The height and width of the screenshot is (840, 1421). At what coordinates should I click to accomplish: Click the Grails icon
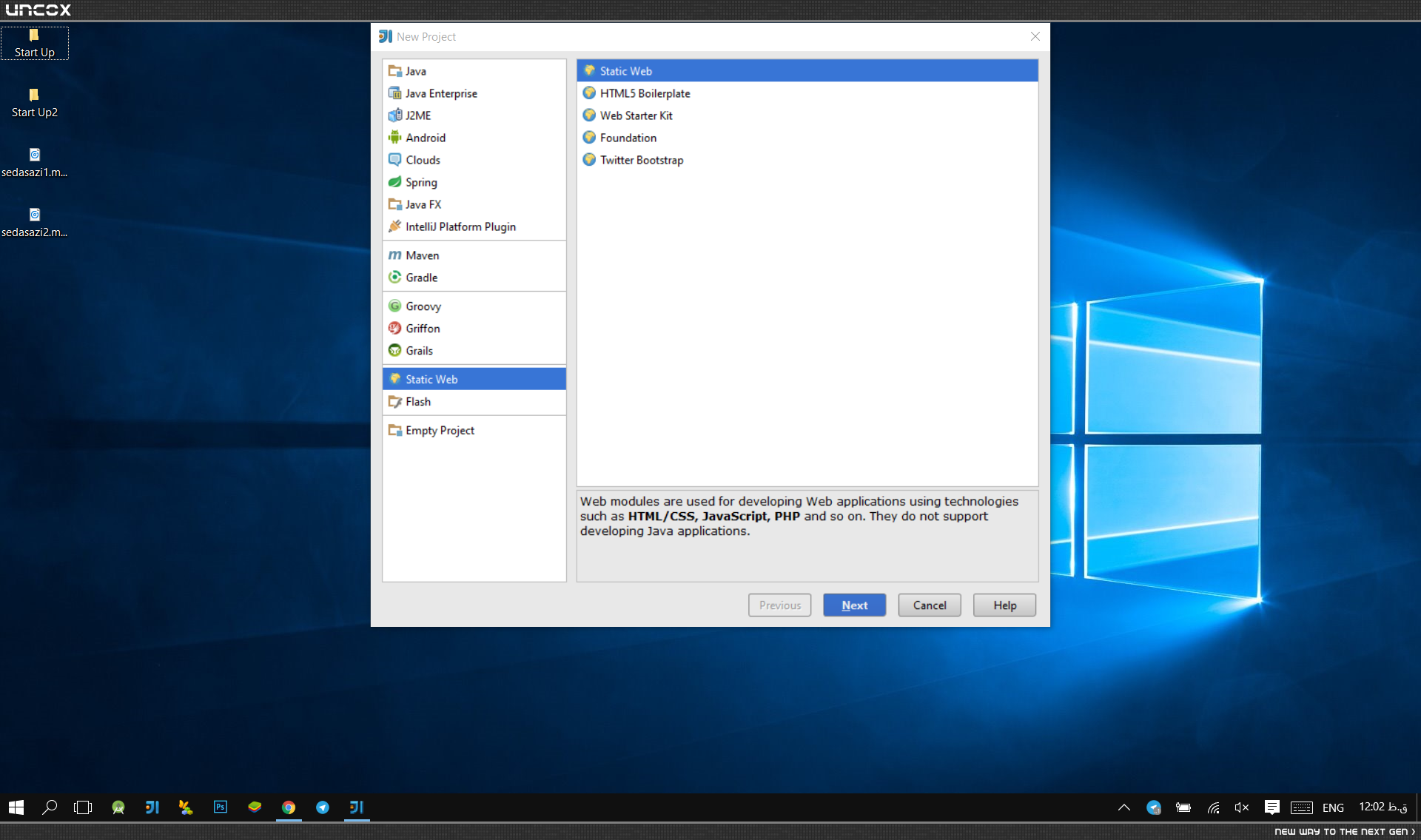coord(395,351)
